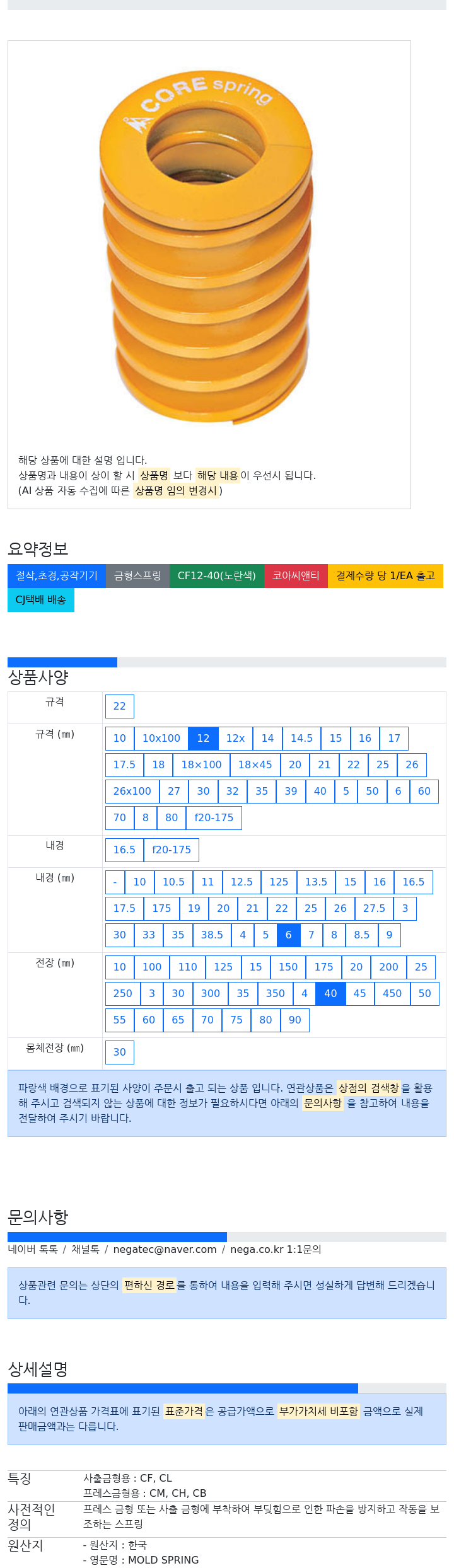Choose 12.5 inner diameter option
Viewport: 454px width, 1568px height.
242,882
